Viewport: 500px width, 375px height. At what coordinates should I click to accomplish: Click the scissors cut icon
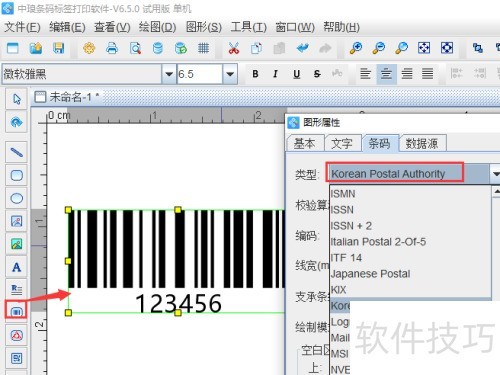pos(234,49)
